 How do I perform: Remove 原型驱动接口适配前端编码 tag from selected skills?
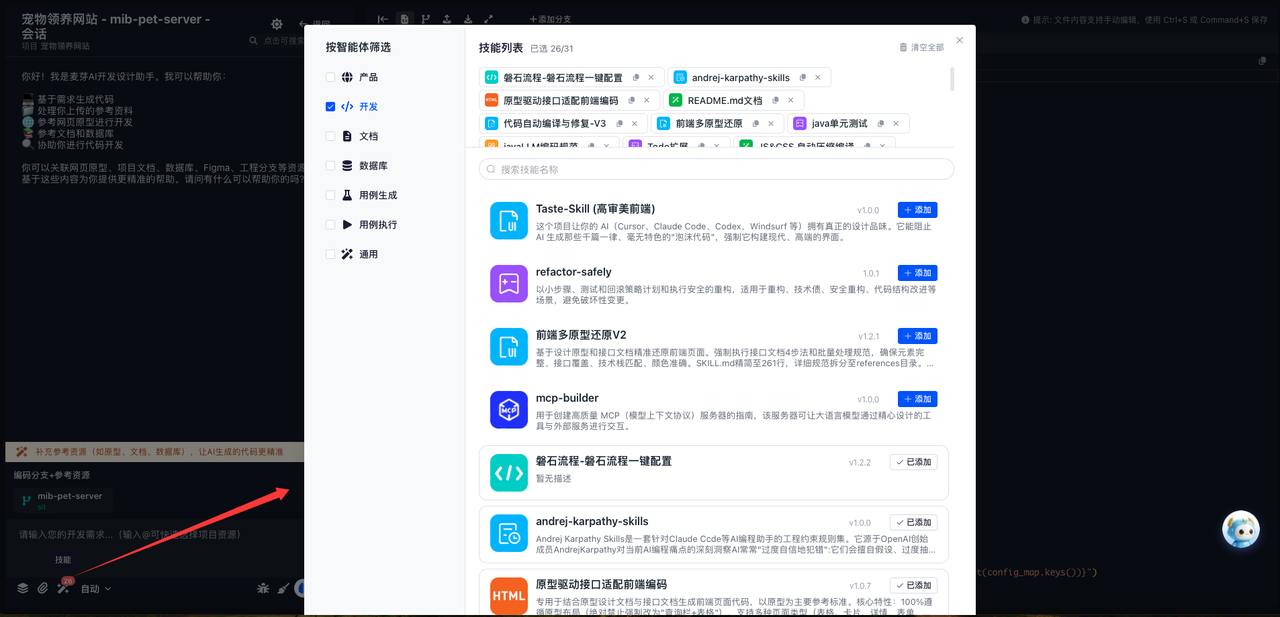(646, 100)
